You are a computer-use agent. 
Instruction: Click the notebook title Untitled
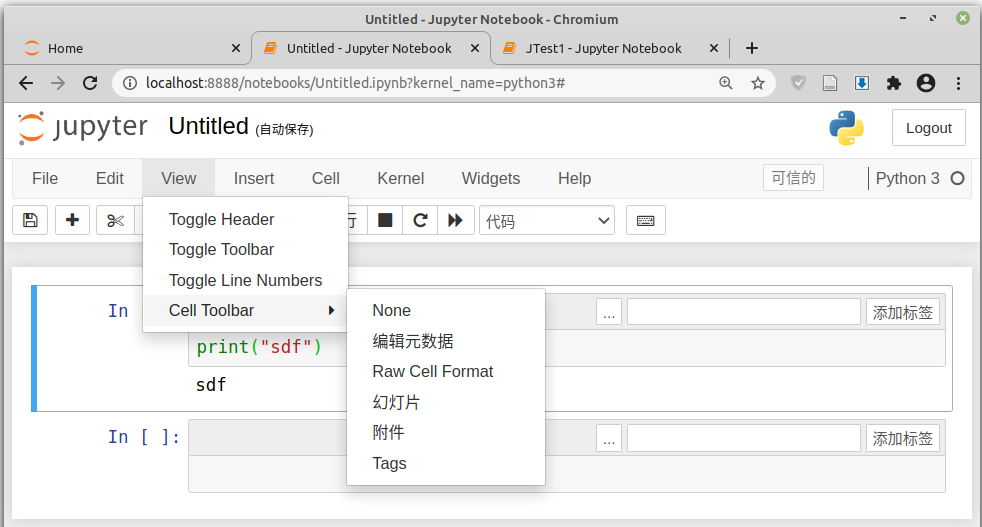[x=209, y=127]
